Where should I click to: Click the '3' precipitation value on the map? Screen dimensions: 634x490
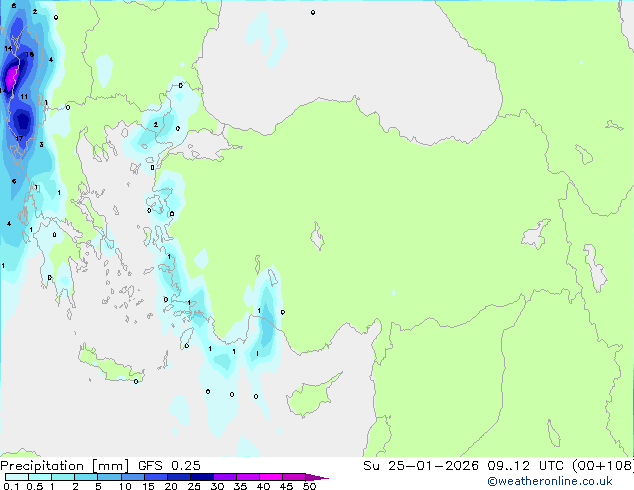[x=41, y=144]
